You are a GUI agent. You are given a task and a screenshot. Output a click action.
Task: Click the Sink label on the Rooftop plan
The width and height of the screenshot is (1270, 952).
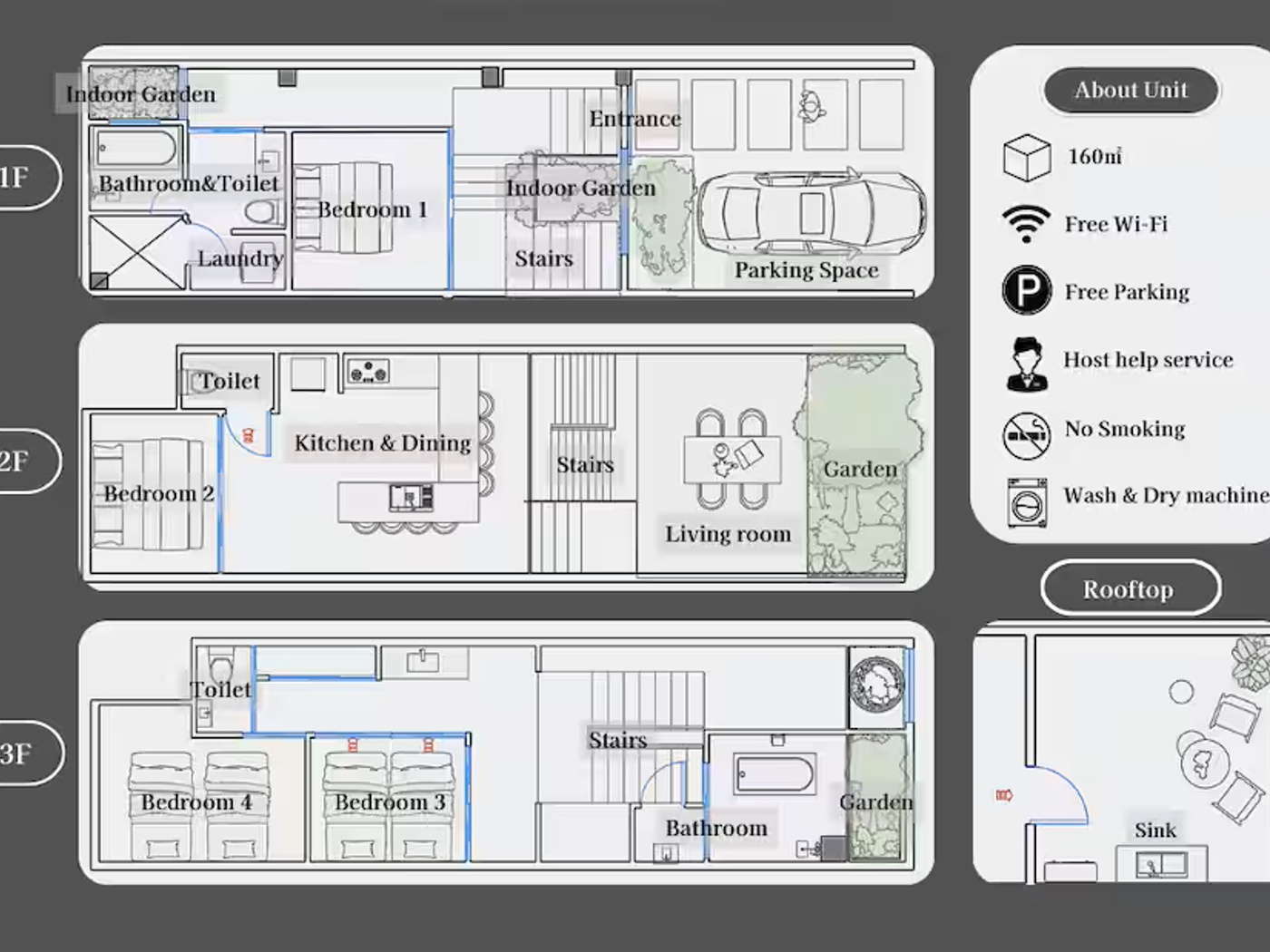[1156, 830]
